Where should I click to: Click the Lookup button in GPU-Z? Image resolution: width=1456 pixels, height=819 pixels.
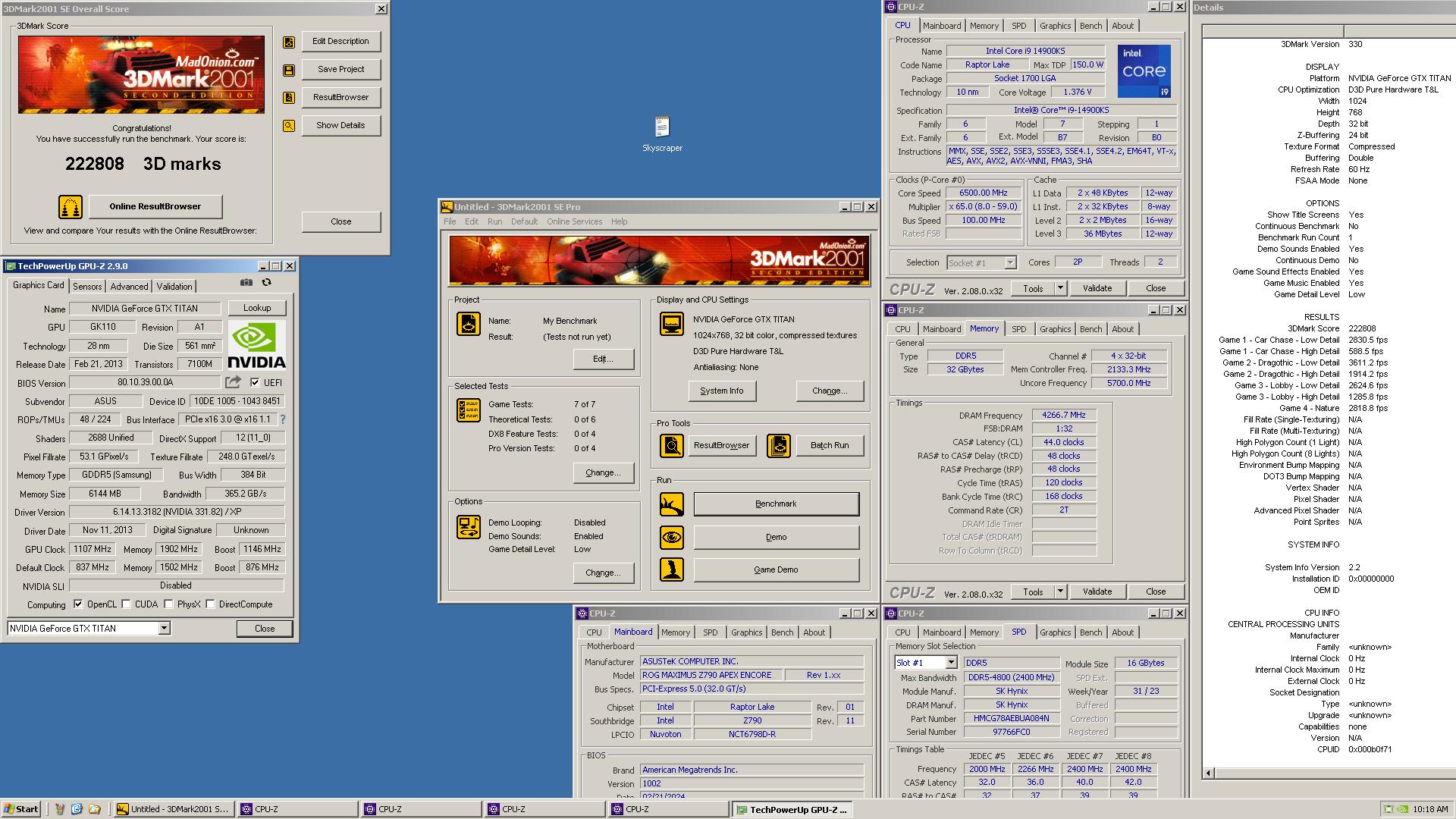[x=257, y=308]
